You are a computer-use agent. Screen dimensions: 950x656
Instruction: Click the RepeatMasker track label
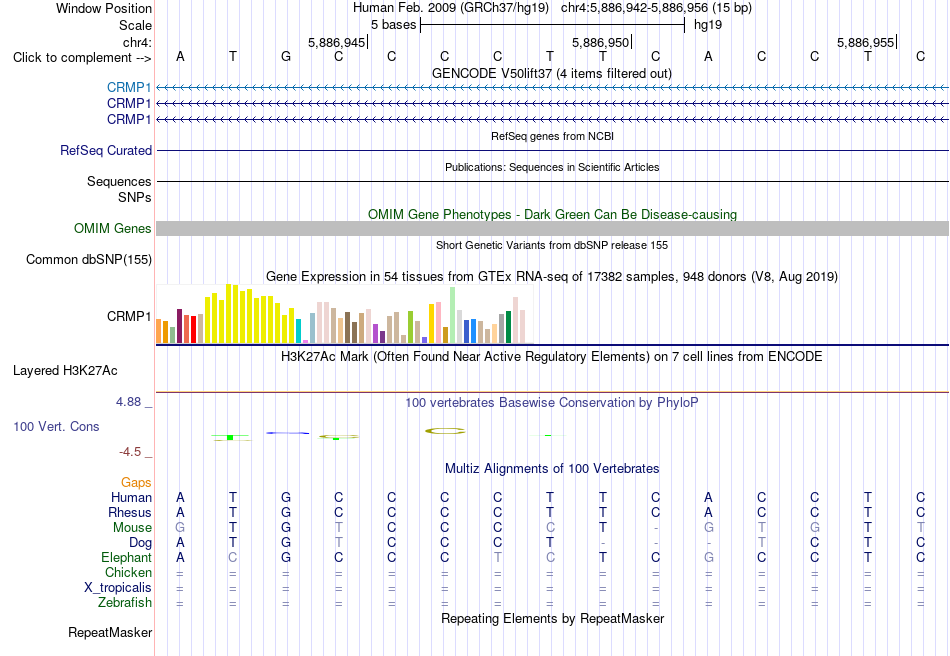(110, 632)
